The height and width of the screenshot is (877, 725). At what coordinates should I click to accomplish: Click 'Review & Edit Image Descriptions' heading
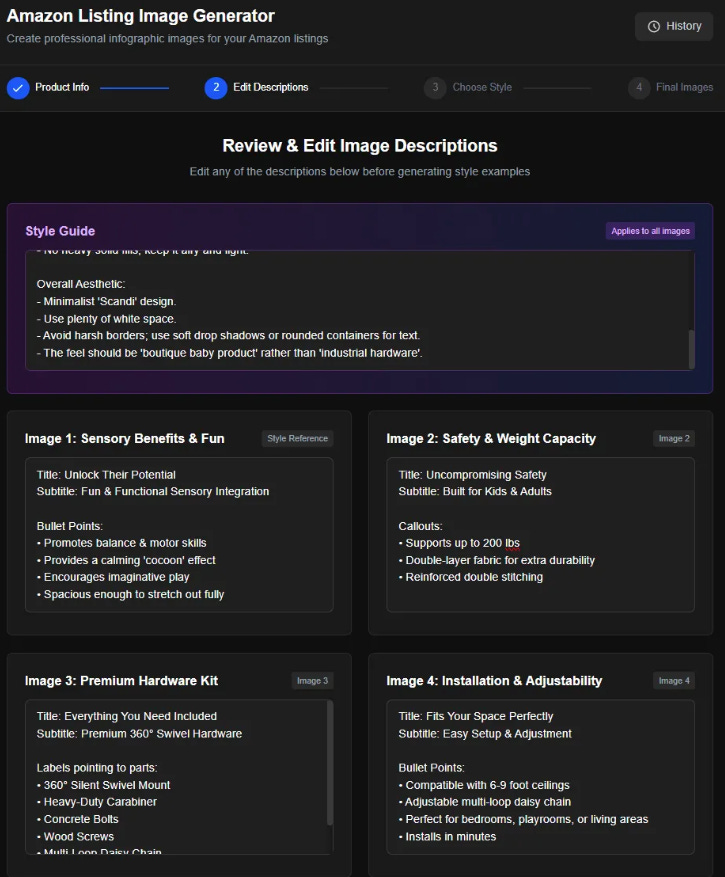click(x=360, y=145)
